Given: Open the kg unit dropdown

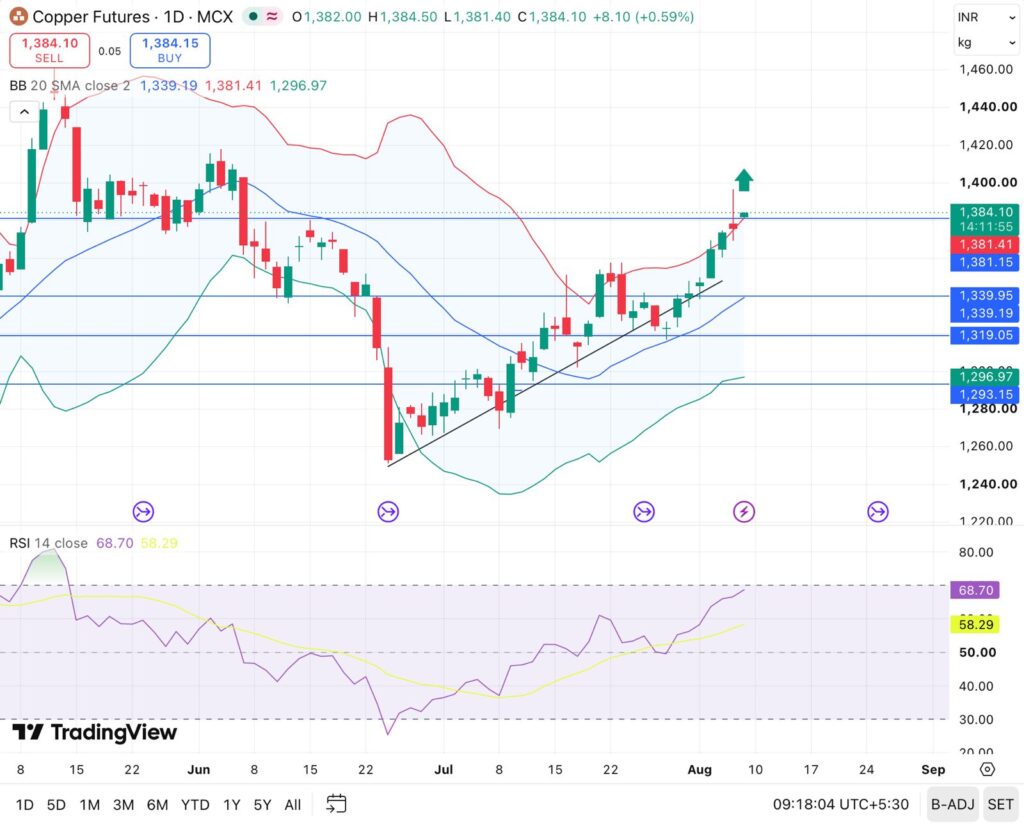Looking at the screenshot, I should point(985,42).
